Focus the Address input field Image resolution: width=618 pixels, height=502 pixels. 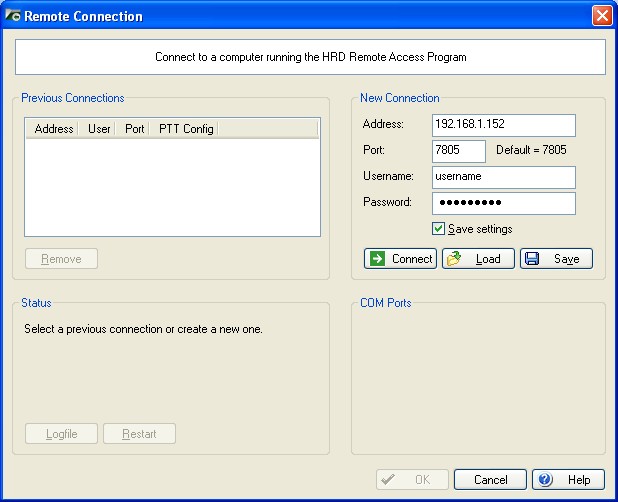pyautogui.click(x=504, y=125)
